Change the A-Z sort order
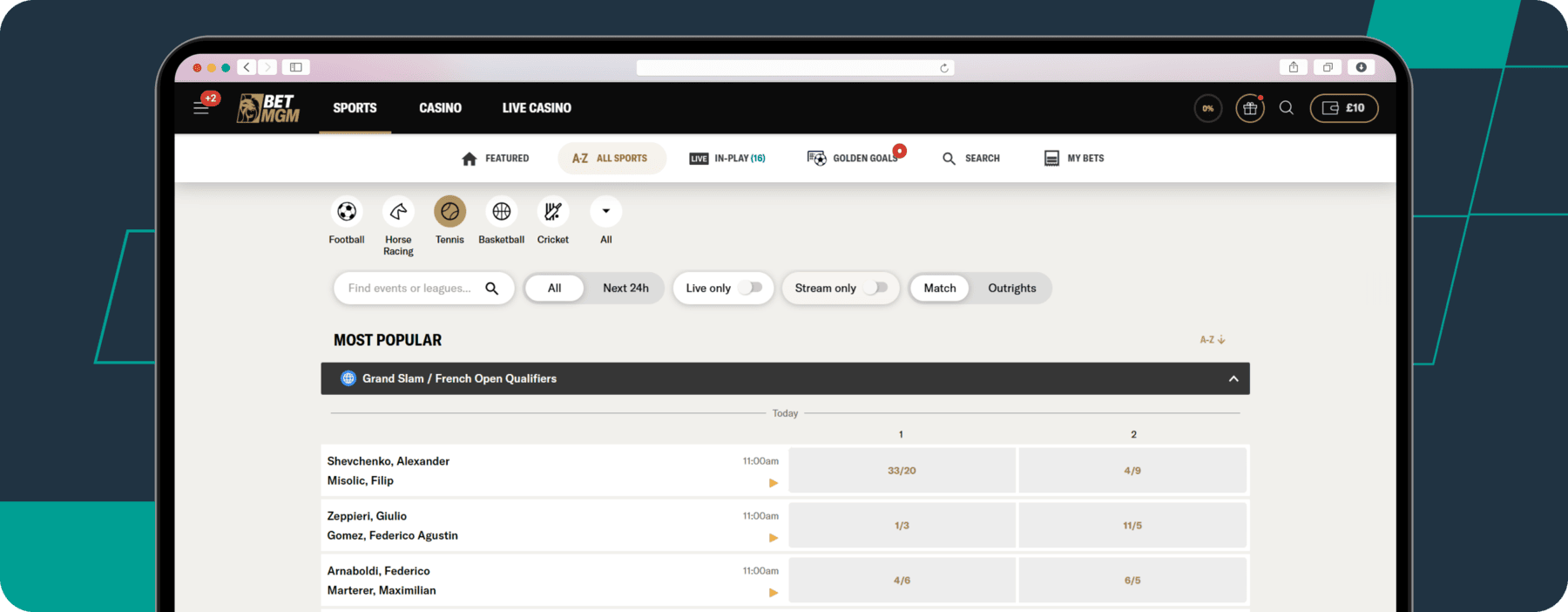 tap(1213, 340)
